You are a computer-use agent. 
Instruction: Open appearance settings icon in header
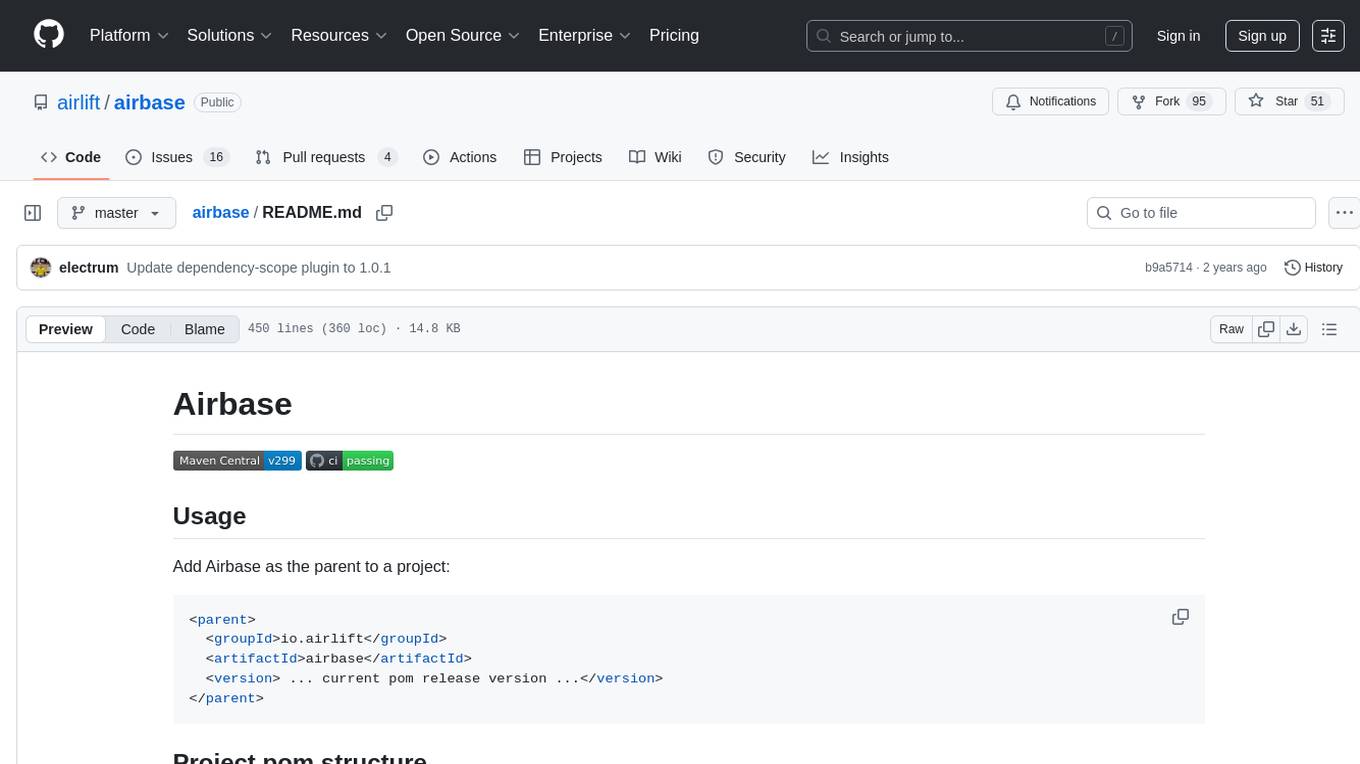coord(1328,36)
